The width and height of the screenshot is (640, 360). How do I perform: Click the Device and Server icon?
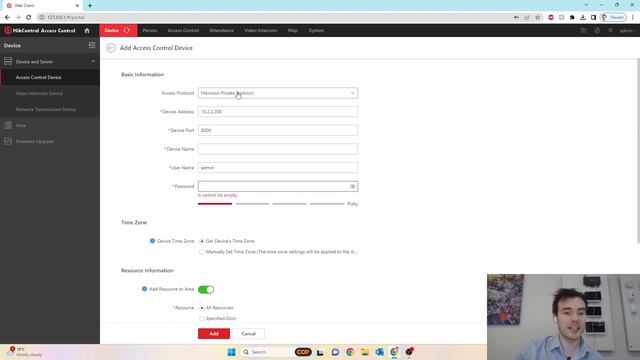pos(8,61)
